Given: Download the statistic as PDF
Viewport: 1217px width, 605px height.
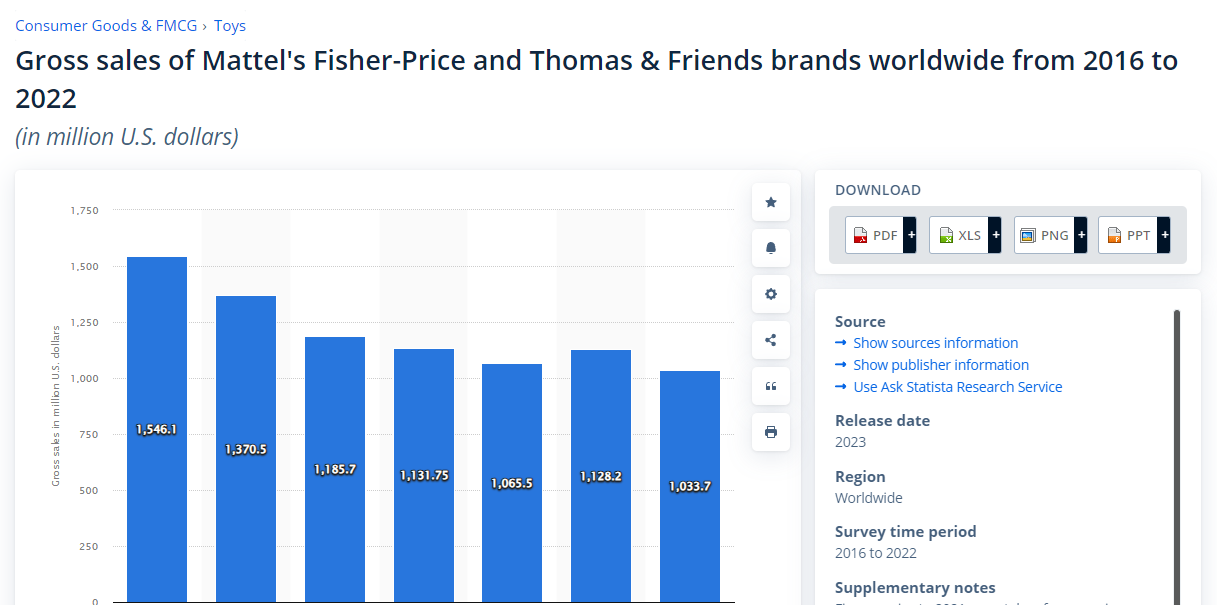Looking at the screenshot, I should (874, 235).
